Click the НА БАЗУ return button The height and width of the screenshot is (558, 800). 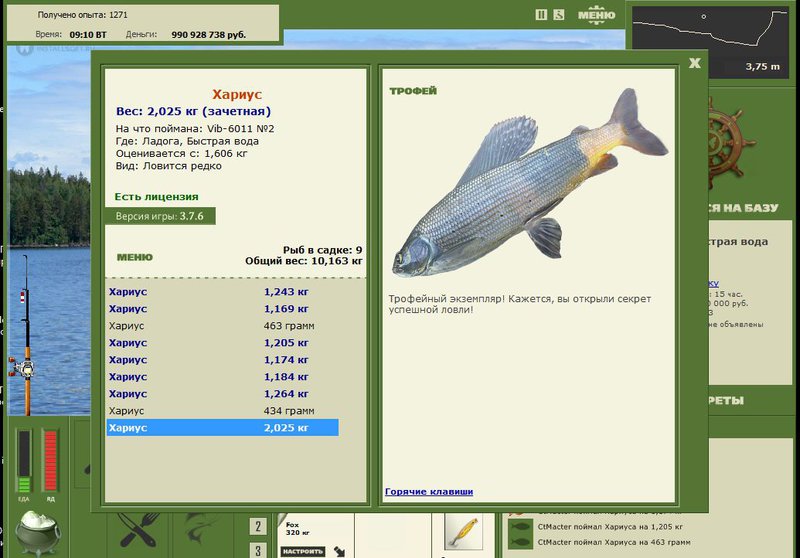(x=743, y=208)
